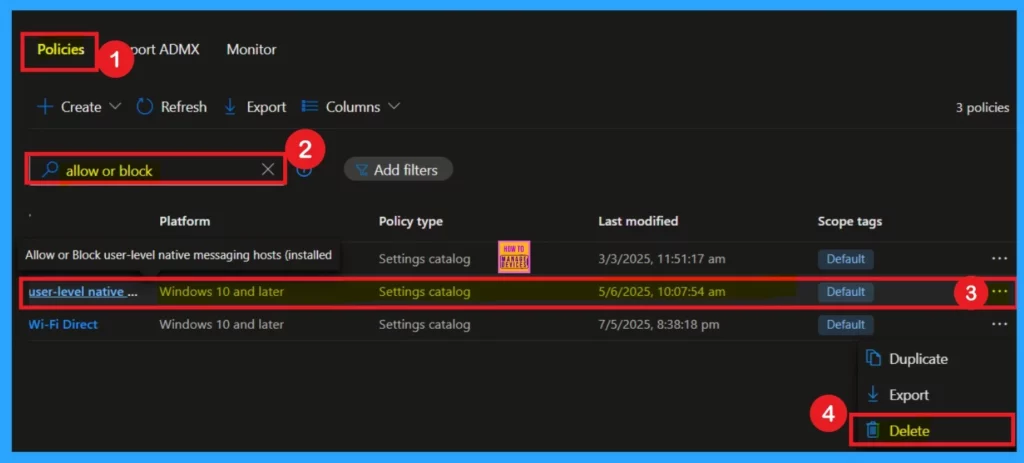The height and width of the screenshot is (463, 1024).
Task: Sort by the Scope tags column header
Action: pos(850,221)
